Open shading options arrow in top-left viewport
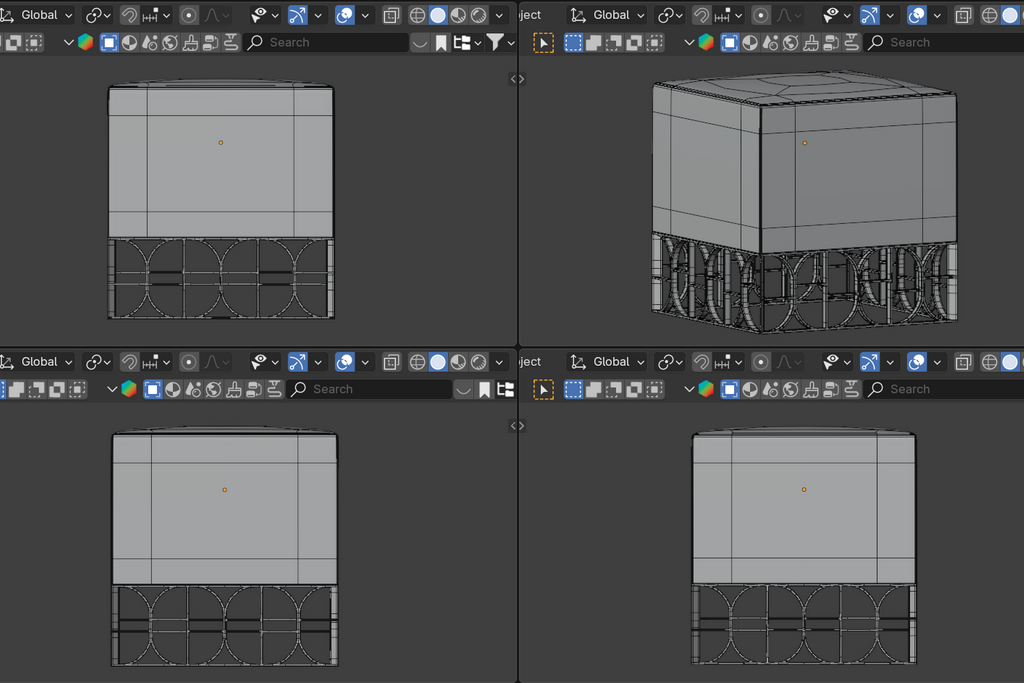Viewport: 1024px width, 683px height. [499, 15]
